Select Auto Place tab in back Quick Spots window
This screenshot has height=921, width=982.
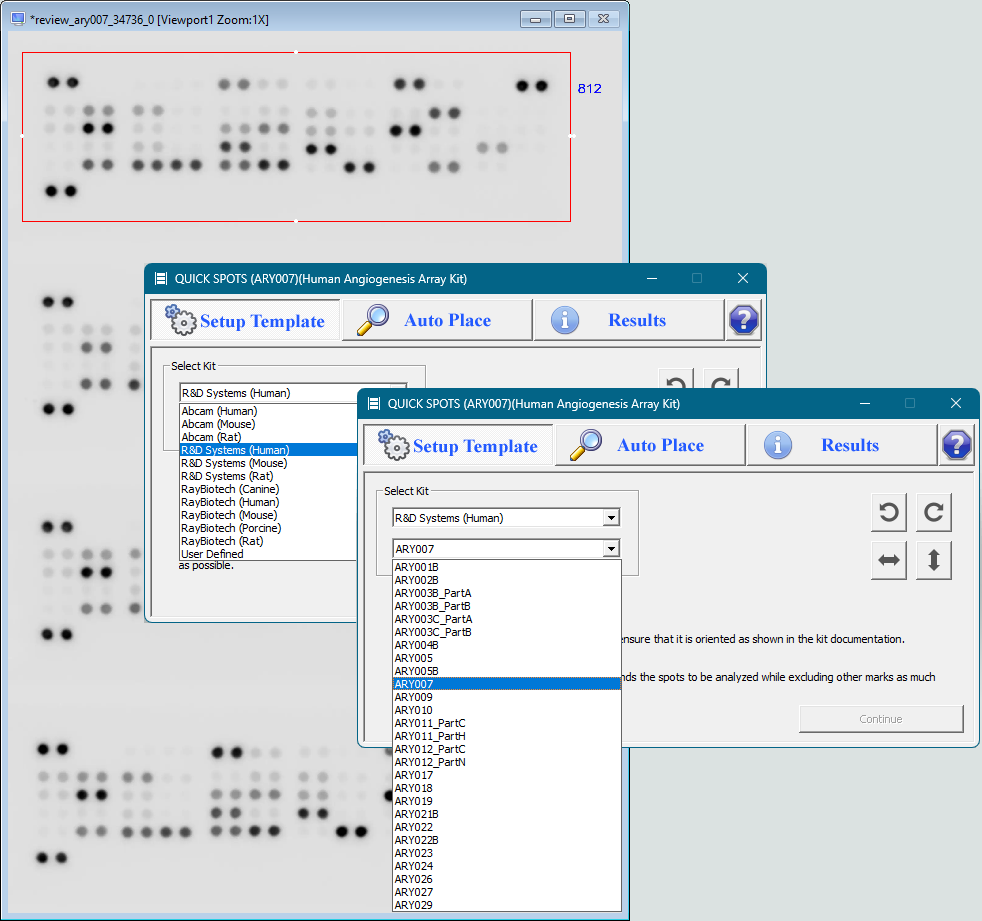point(437,320)
